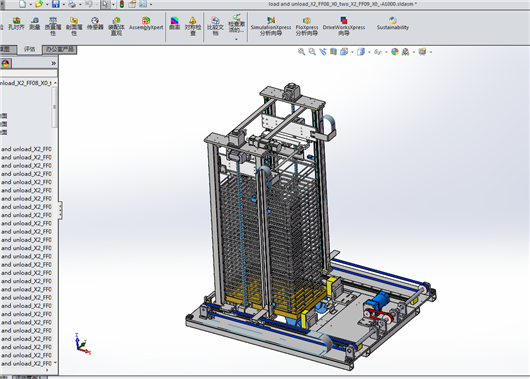Launch the SimulationXpress analysis wizard
The image size is (530, 379).
point(271,26)
